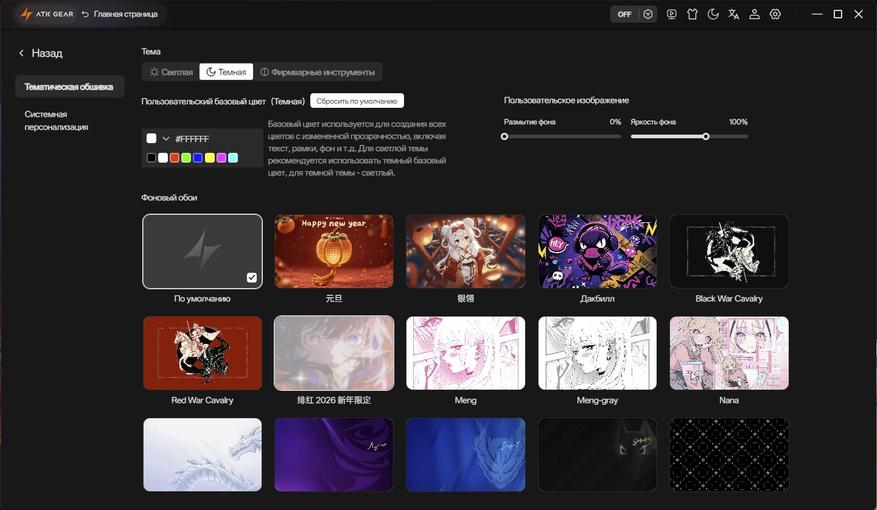
Task: Select the white dragon wallpaper
Action: click(x=202, y=455)
